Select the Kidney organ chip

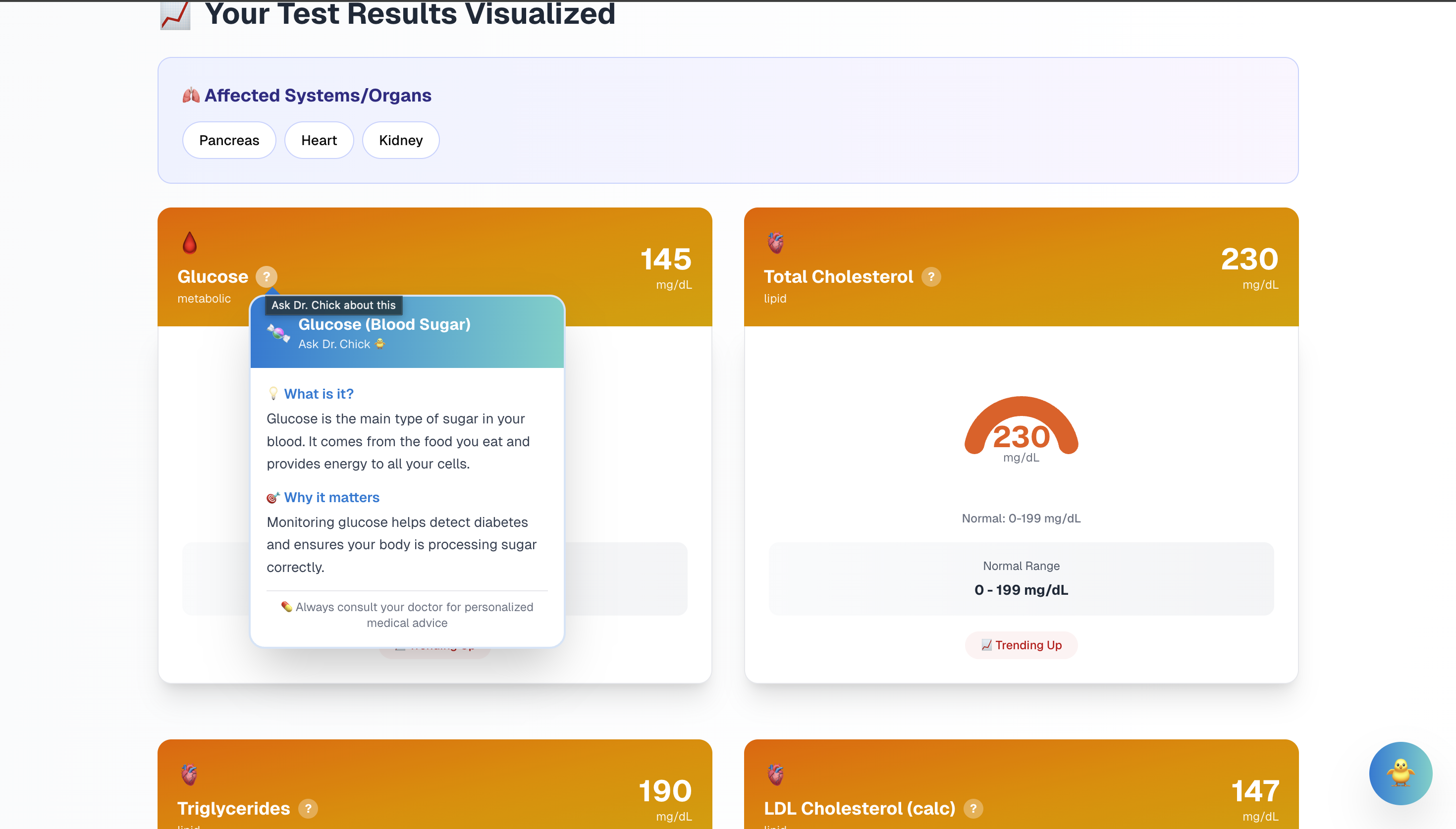coord(401,140)
